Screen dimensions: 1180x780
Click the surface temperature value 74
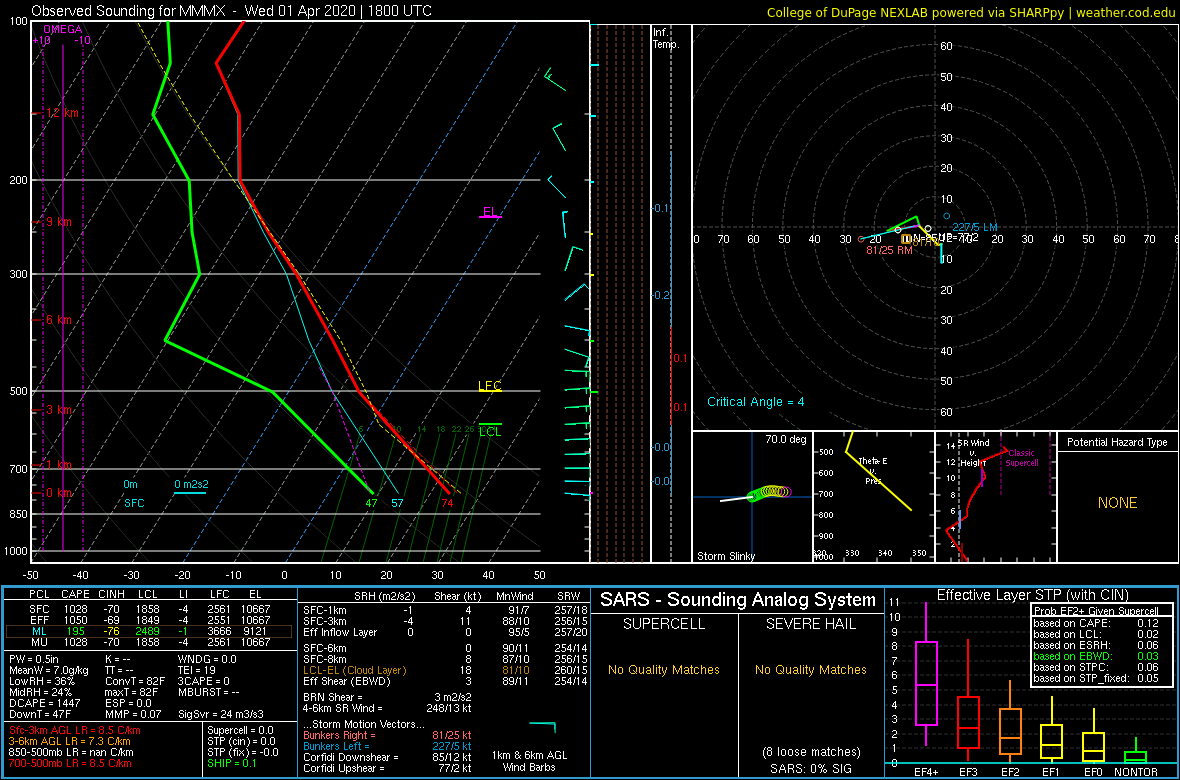[x=448, y=503]
